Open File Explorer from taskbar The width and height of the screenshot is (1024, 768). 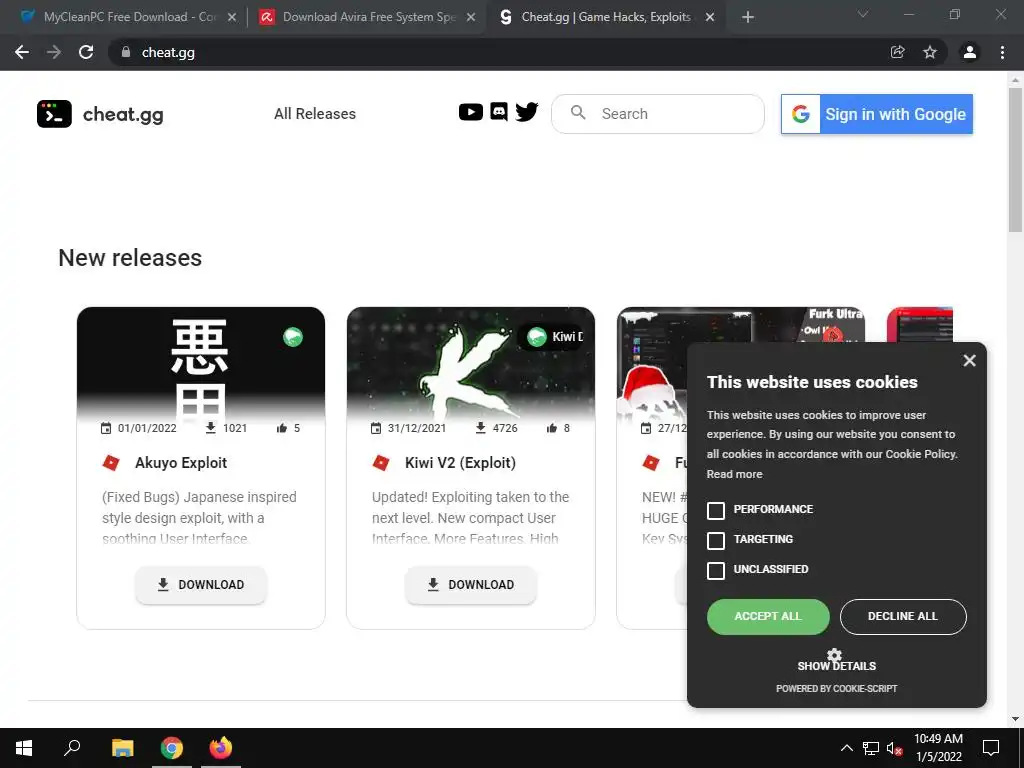(x=122, y=748)
